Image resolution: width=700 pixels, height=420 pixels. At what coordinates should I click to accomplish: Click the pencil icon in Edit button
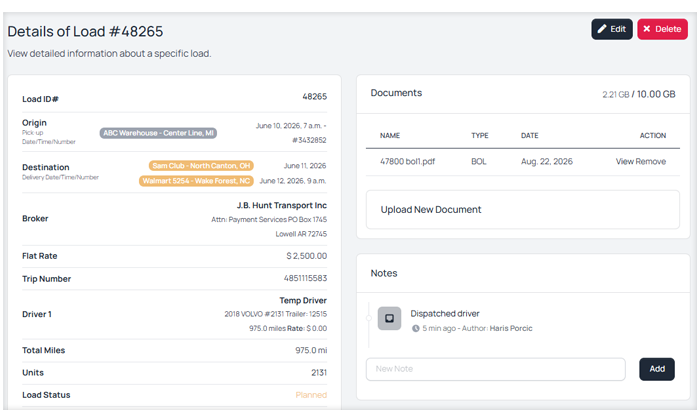(602, 29)
